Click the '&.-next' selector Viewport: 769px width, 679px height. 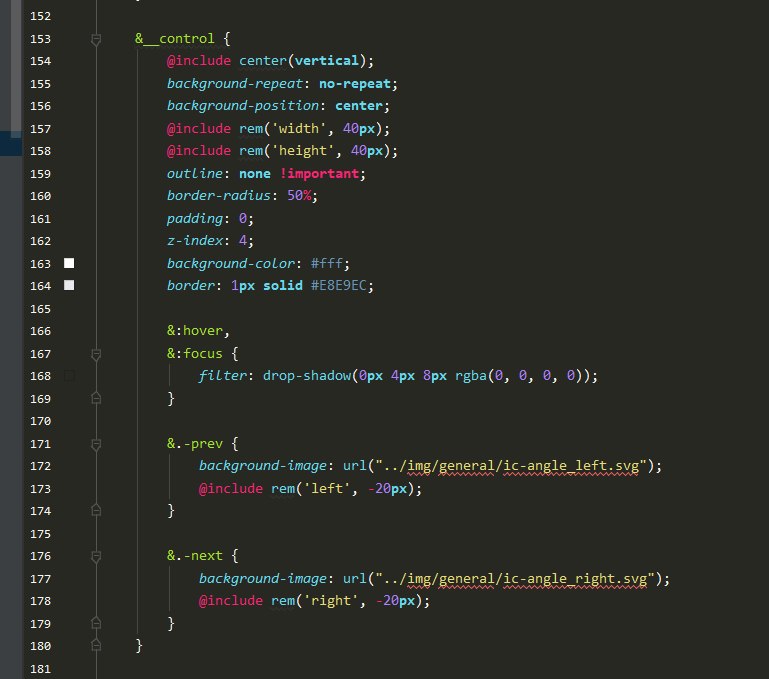tap(194, 556)
